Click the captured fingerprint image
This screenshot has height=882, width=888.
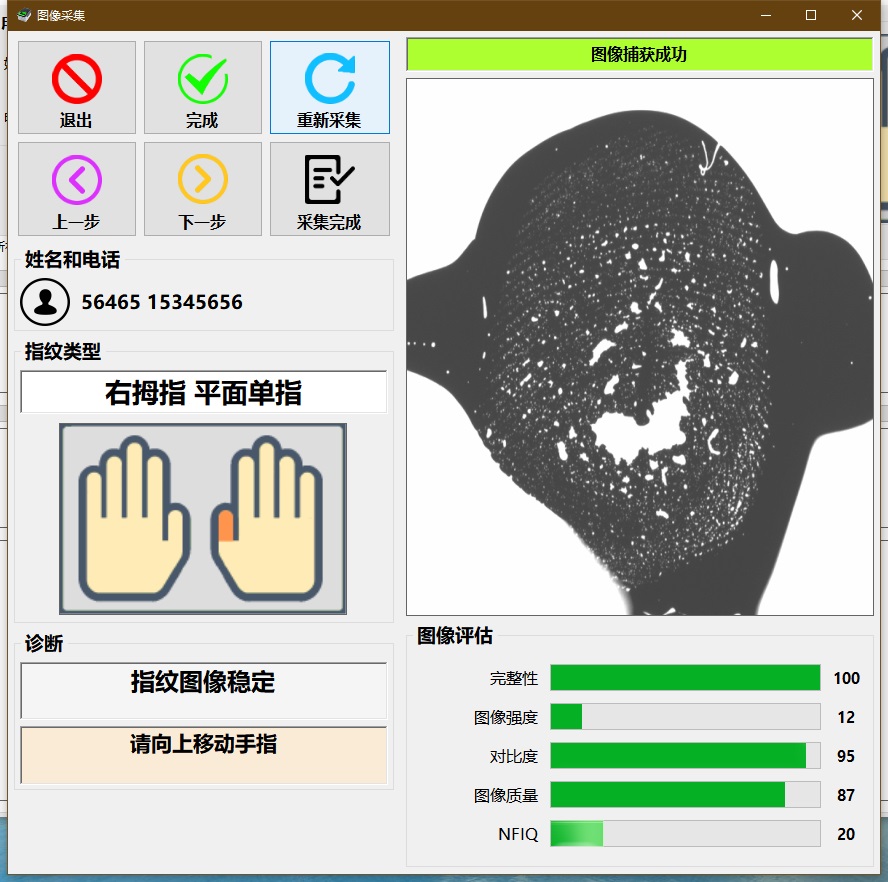click(x=639, y=347)
